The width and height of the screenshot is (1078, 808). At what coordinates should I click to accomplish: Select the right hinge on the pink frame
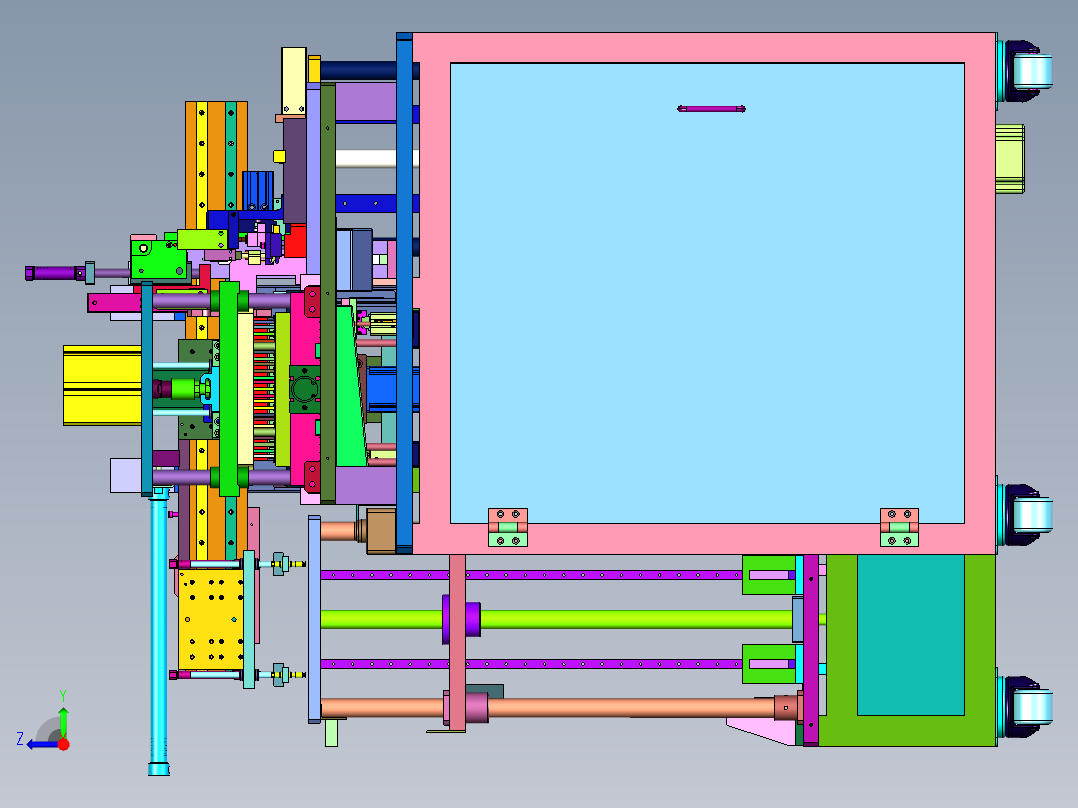899,527
